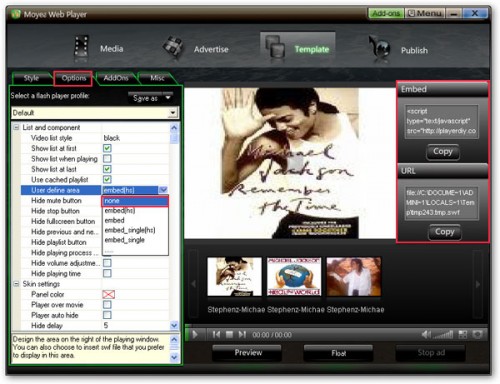
Task: Select embed option in dropdown list
Action: pos(135,220)
